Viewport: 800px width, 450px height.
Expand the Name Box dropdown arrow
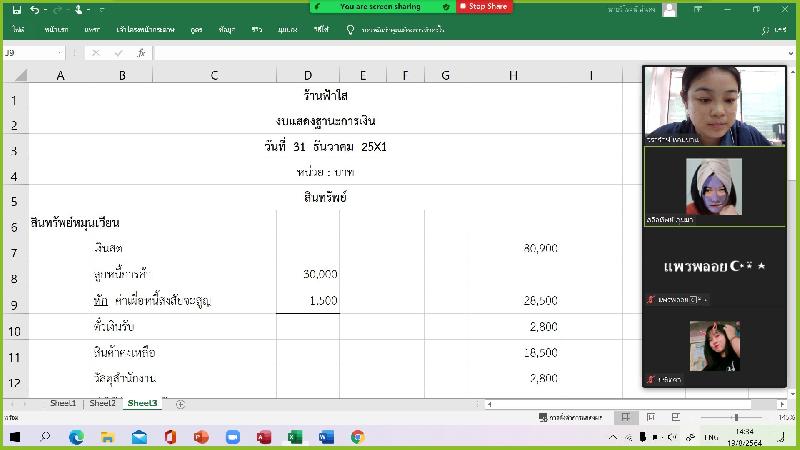[60, 53]
